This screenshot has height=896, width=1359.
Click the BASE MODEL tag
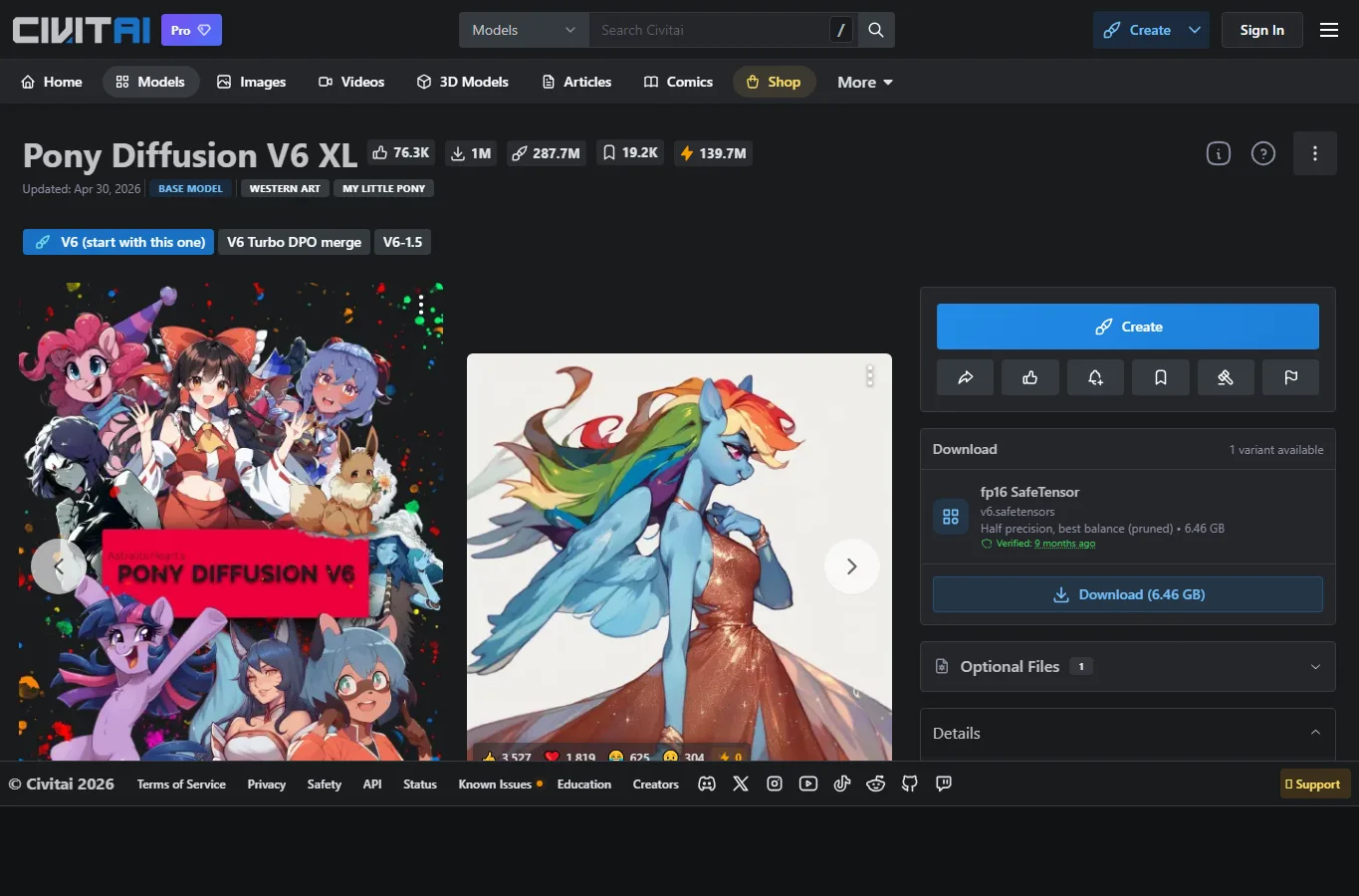click(190, 188)
